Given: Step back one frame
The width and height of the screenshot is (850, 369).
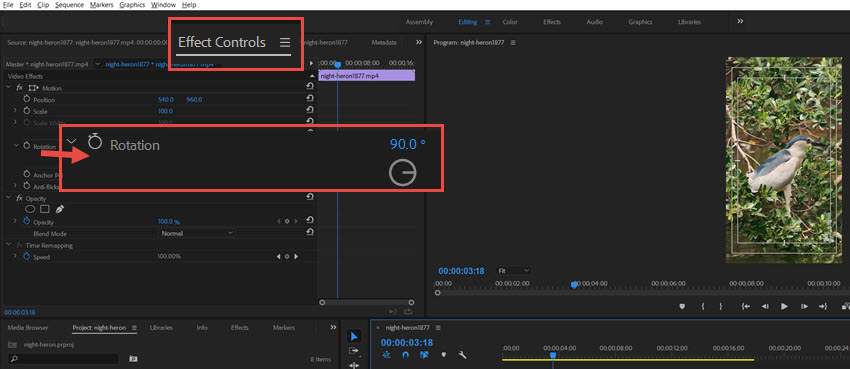Looking at the screenshot, I should click(x=765, y=307).
